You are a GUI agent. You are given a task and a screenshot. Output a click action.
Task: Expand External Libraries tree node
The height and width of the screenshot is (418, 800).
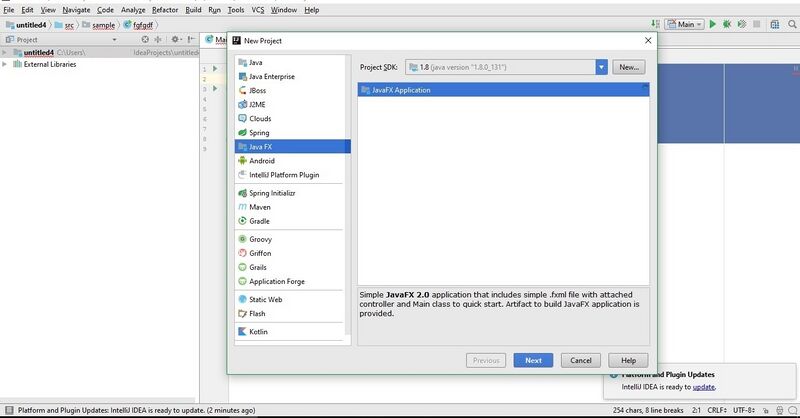click(x=5, y=64)
